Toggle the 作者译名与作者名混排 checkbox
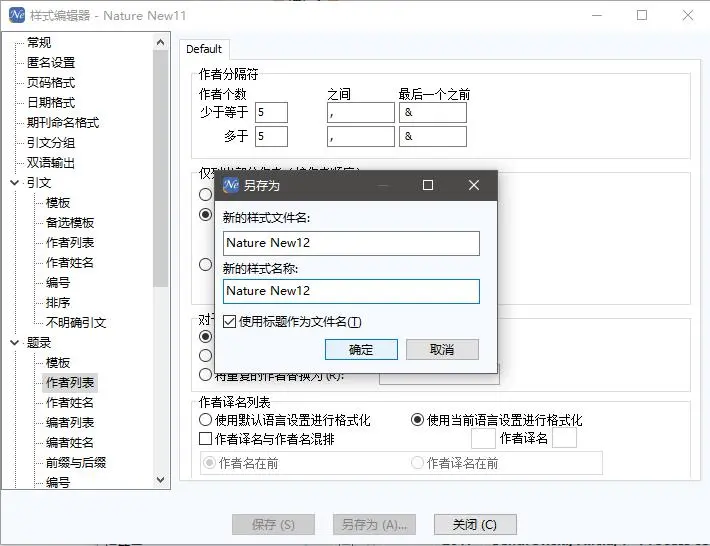The width and height of the screenshot is (710, 546). 206,438
